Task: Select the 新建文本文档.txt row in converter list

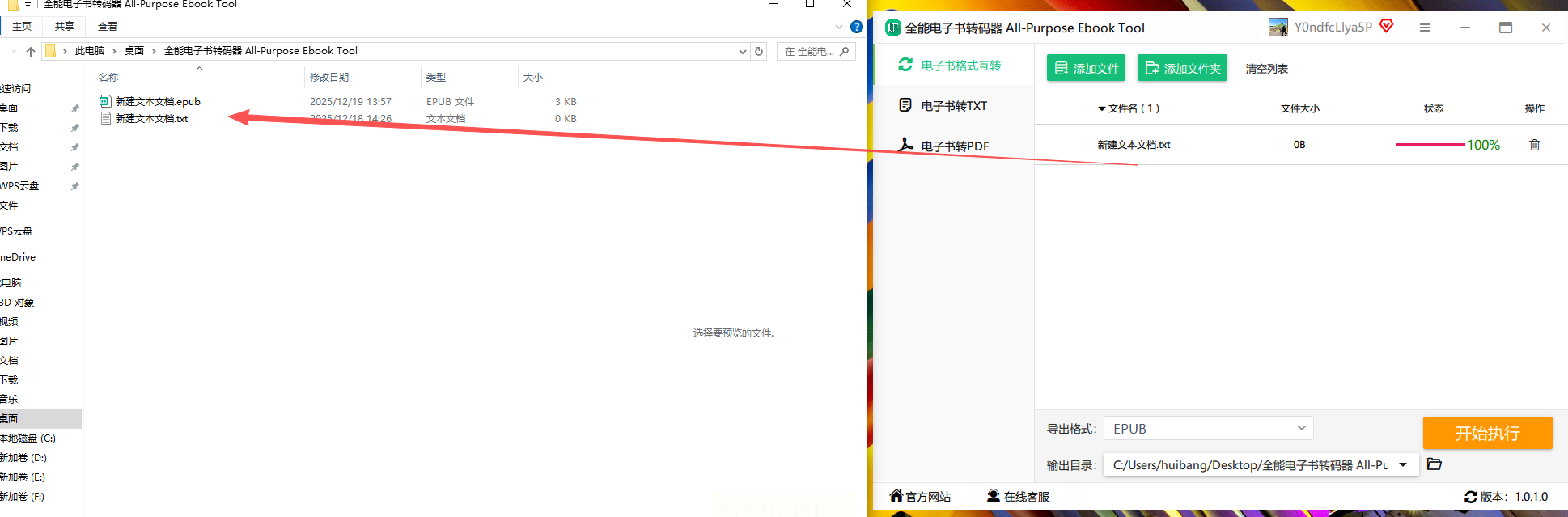Action: coord(1301,145)
